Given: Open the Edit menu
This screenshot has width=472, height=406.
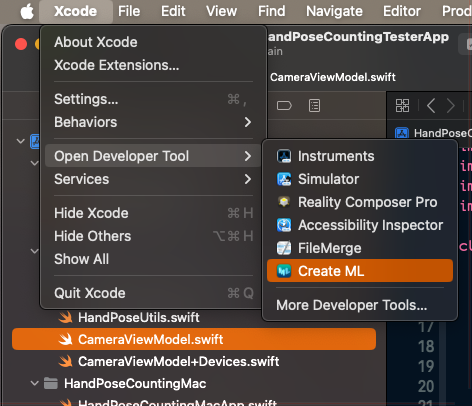Looking at the screenshot, I should pyautogui.click(x=173, y=11).
